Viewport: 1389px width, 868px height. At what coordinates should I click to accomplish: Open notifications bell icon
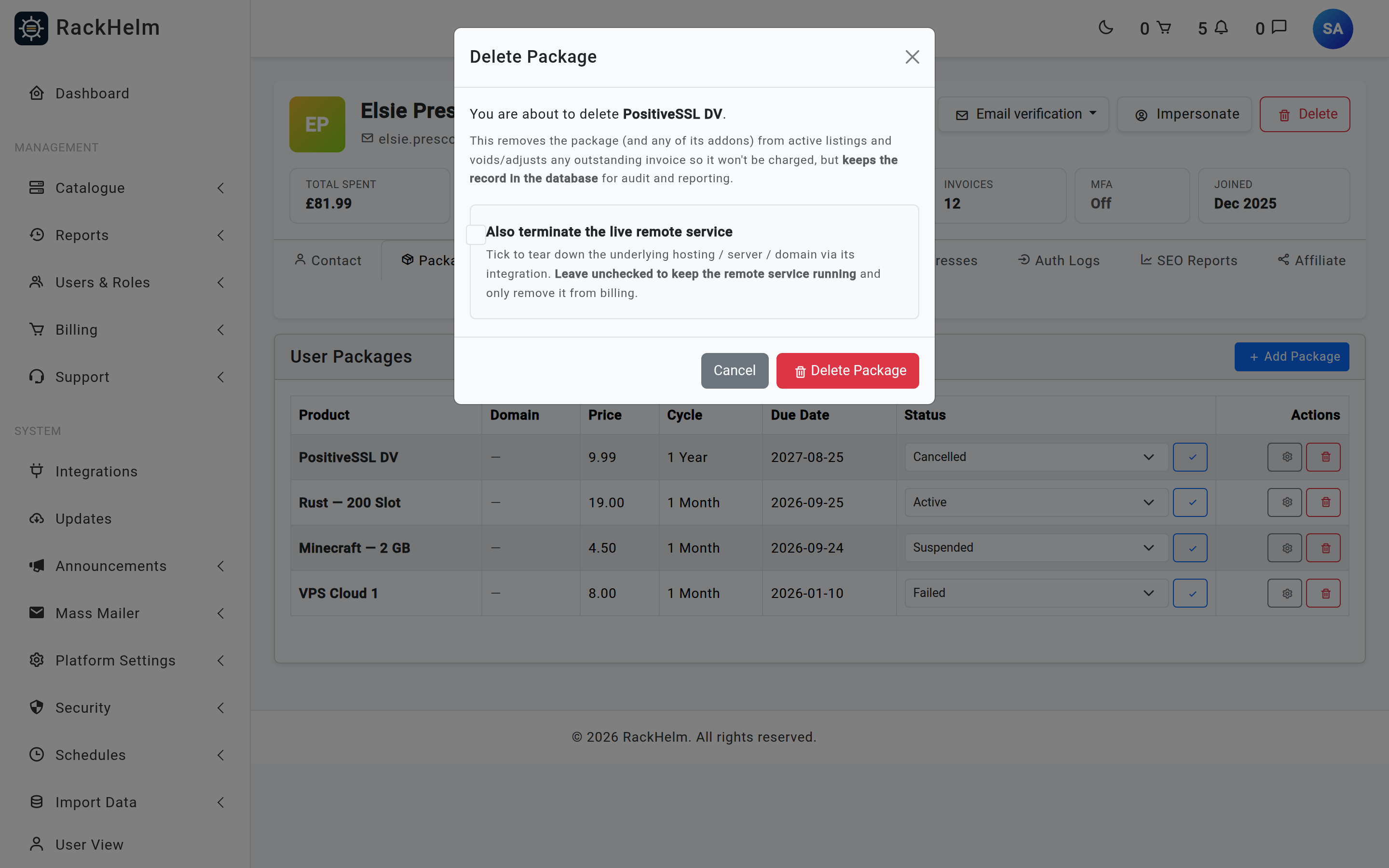click(1221, 27)
